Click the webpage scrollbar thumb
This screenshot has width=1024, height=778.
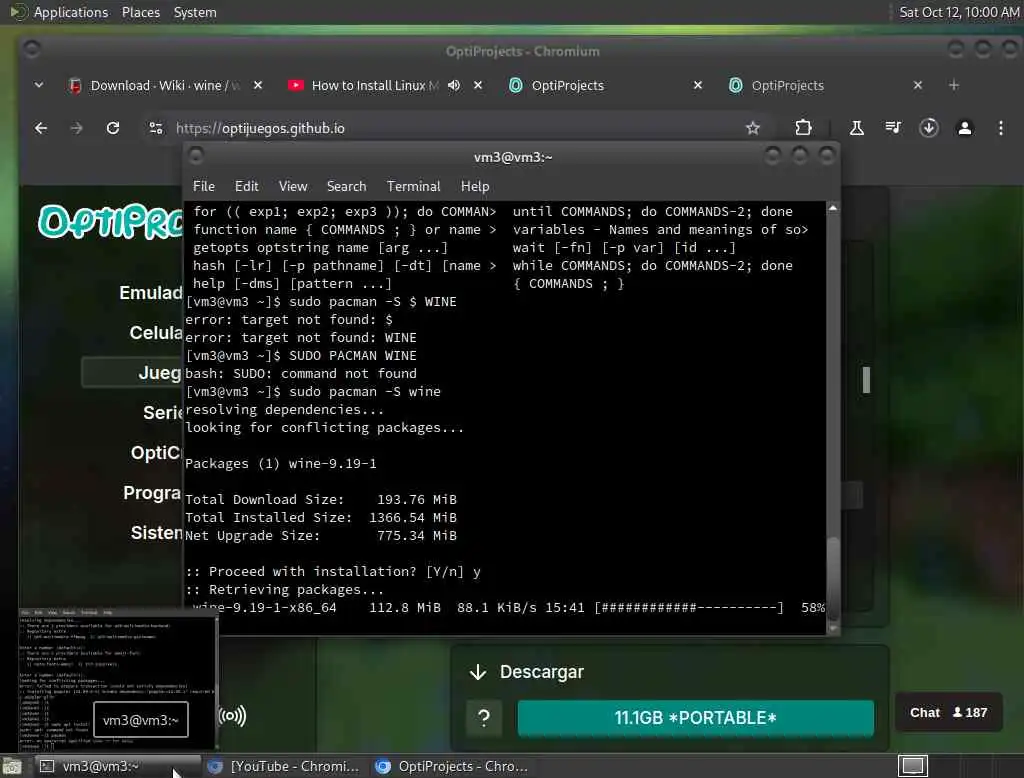pyautogui.click(x=866, y=380)
